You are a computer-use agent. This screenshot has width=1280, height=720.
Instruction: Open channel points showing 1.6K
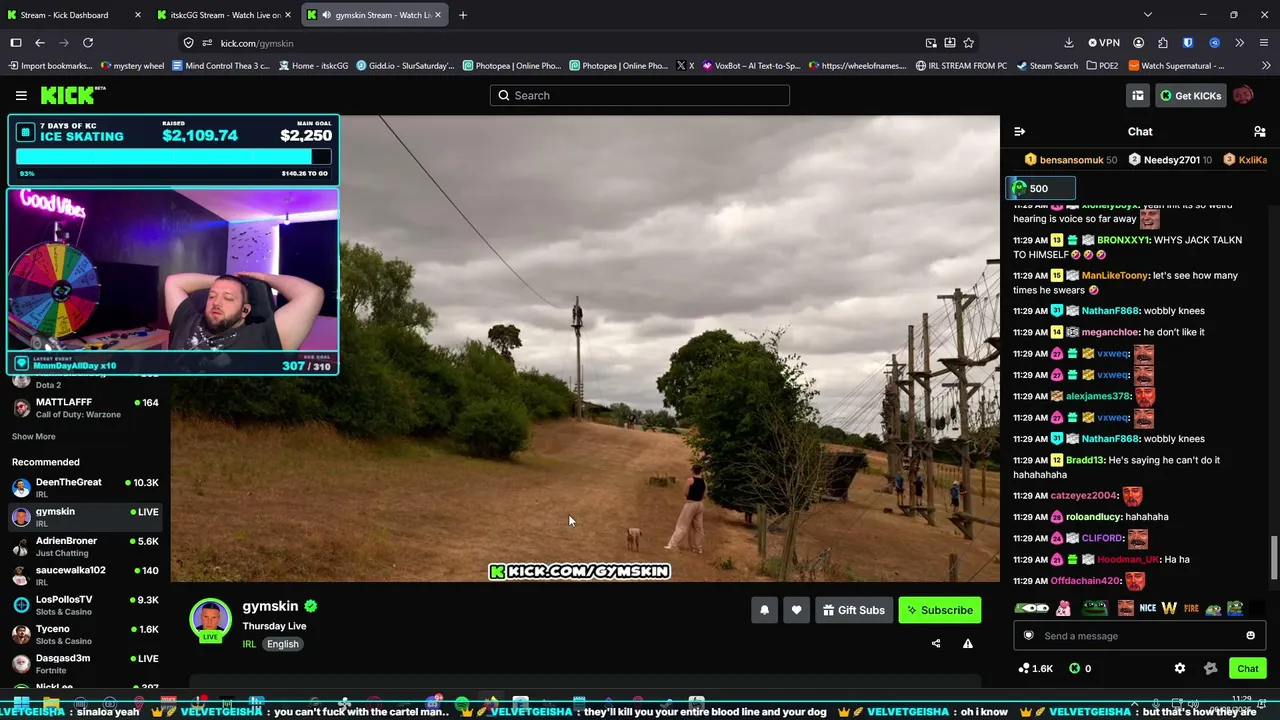pyautogui.click(x=1035, y=668)
